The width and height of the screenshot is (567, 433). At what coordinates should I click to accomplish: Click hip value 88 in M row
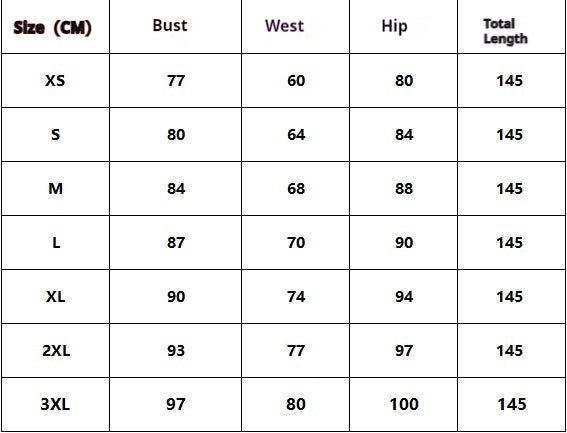point(404,188)
